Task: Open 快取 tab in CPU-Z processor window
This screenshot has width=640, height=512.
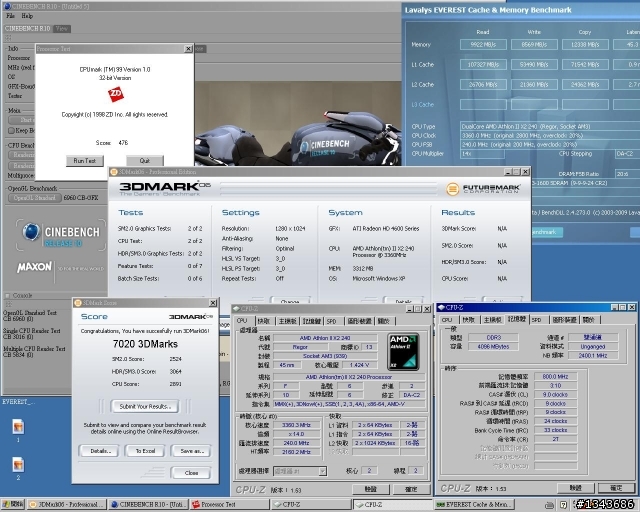Action: pyautogui.click(x=264, y=321)
